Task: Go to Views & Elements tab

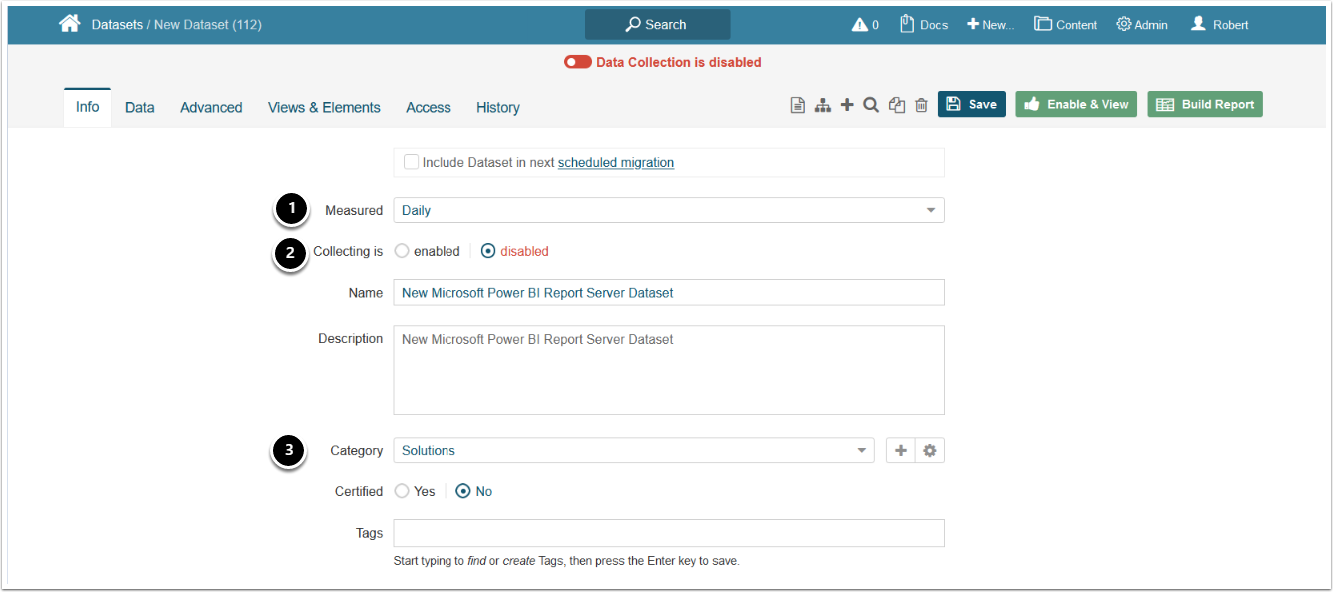Action: [x=324, y=108]
